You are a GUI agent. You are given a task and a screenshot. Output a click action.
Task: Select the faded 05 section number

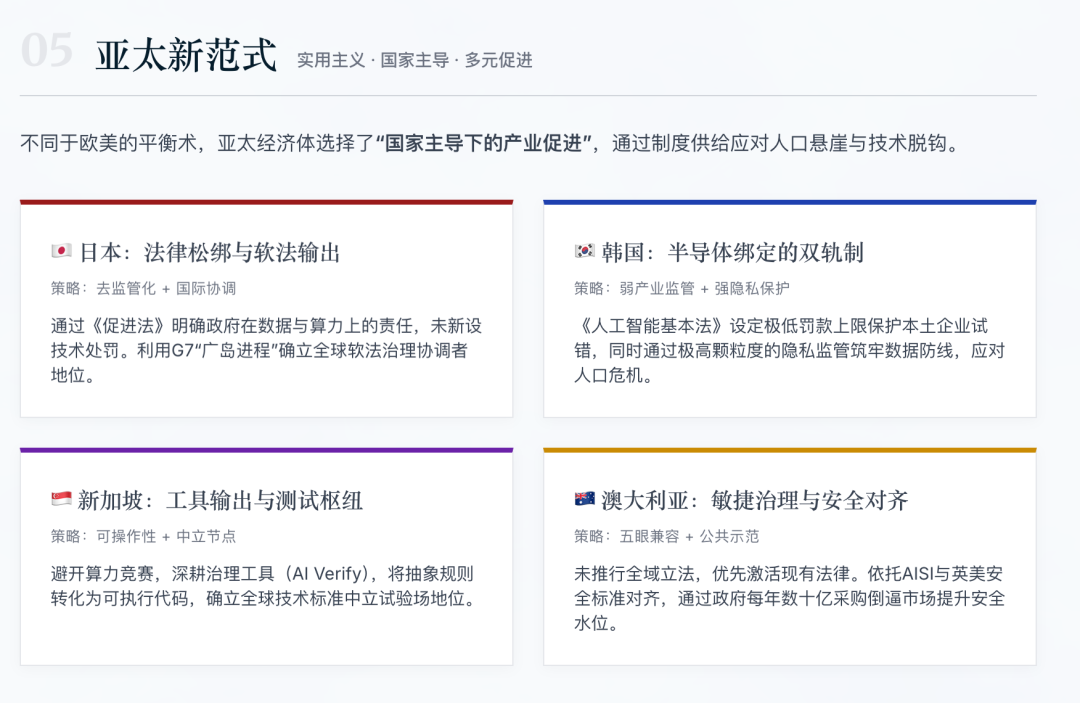[47, 52]
